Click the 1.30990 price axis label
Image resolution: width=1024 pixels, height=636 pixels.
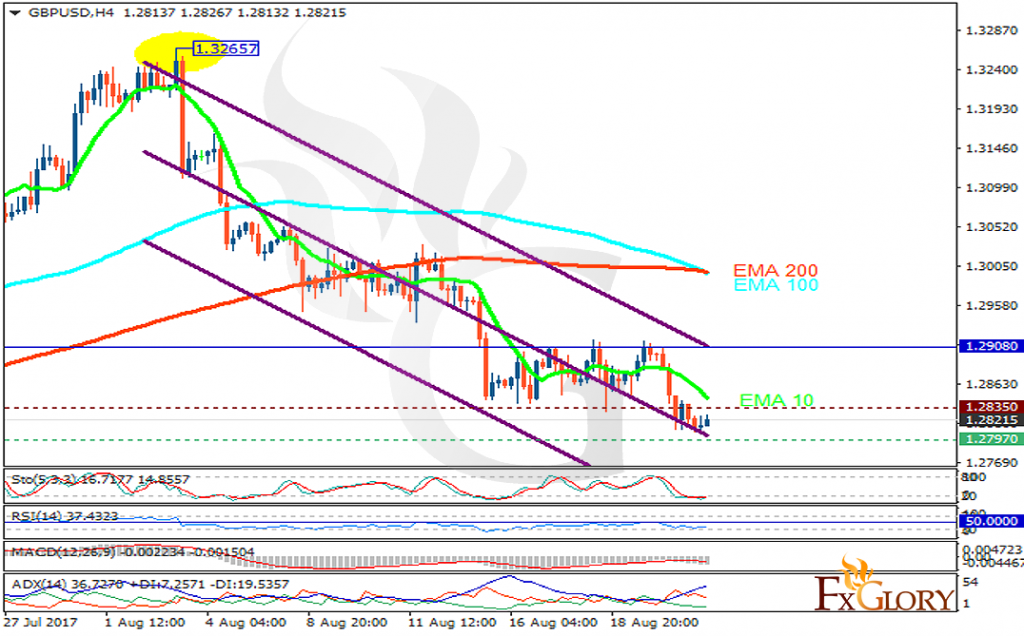click(991, 187)
